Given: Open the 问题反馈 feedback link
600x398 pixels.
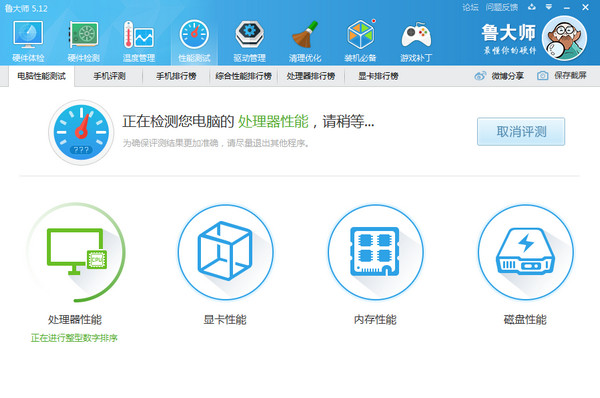Looking at the screenshot, I should coord(502,7).
